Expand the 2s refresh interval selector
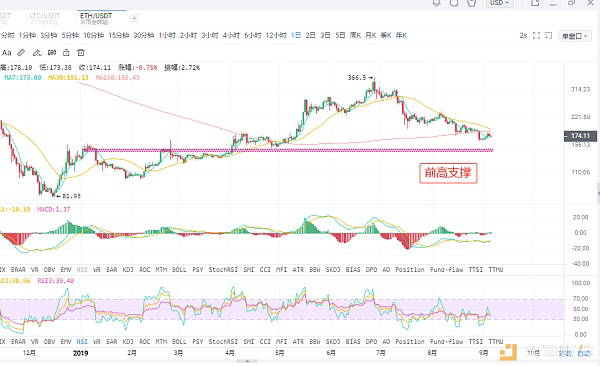 pyautogui.click(x=523, y=36)
